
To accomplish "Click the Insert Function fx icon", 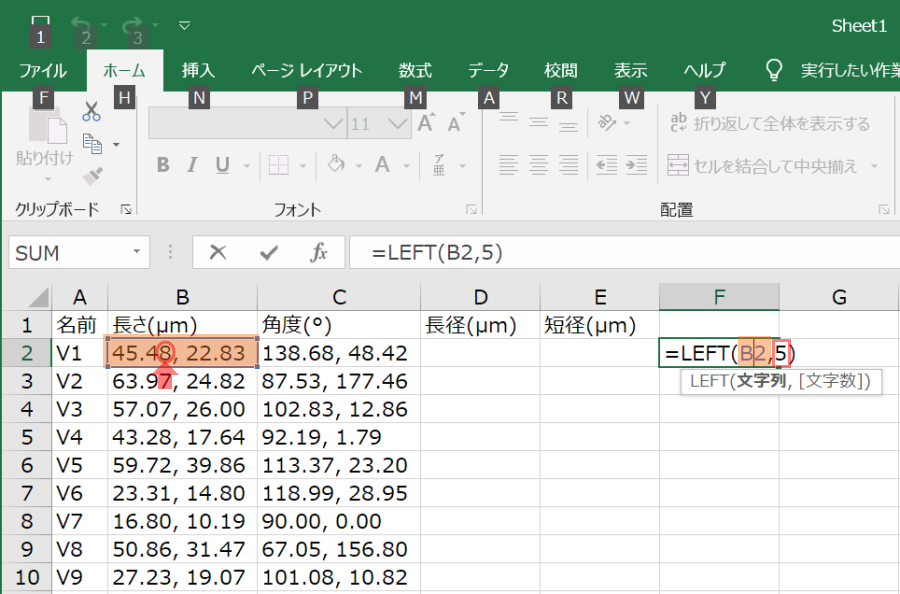I will pos(319,253).
